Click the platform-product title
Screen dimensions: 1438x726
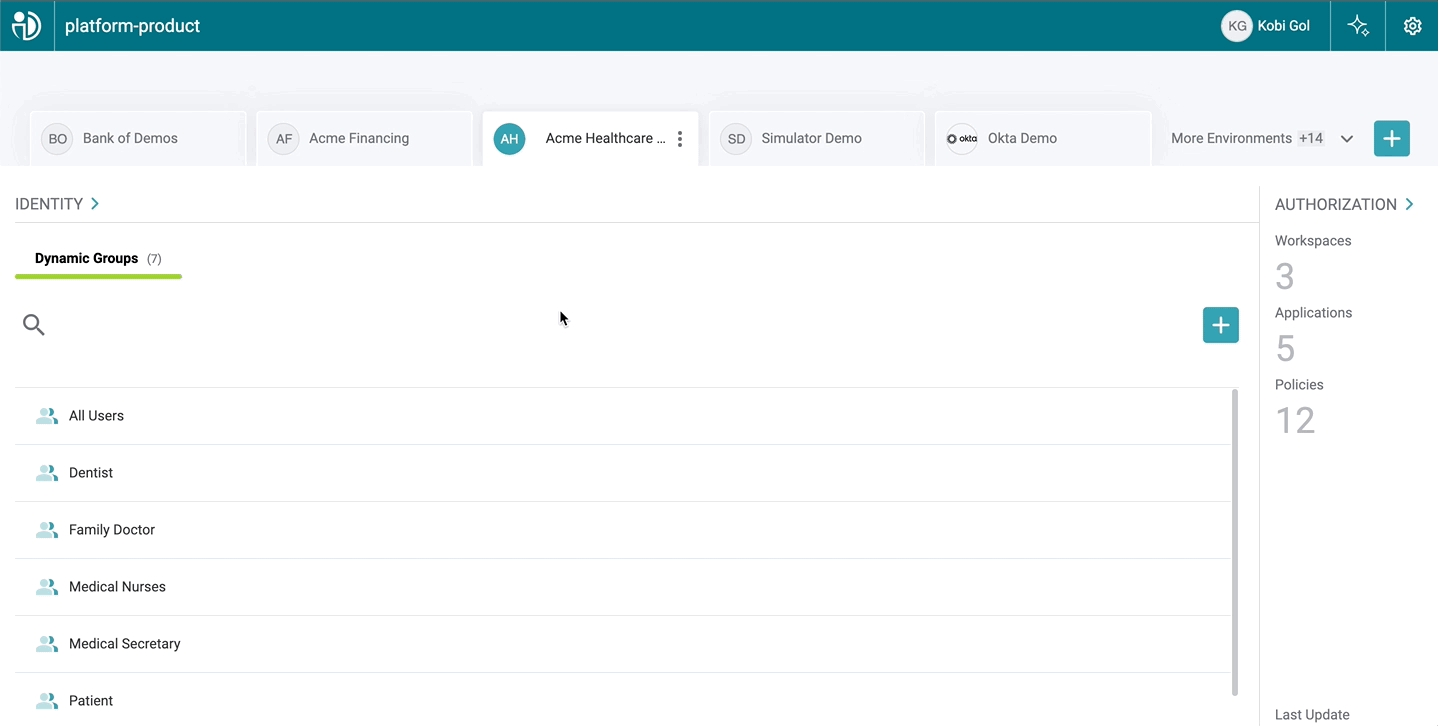coord(132,26)
